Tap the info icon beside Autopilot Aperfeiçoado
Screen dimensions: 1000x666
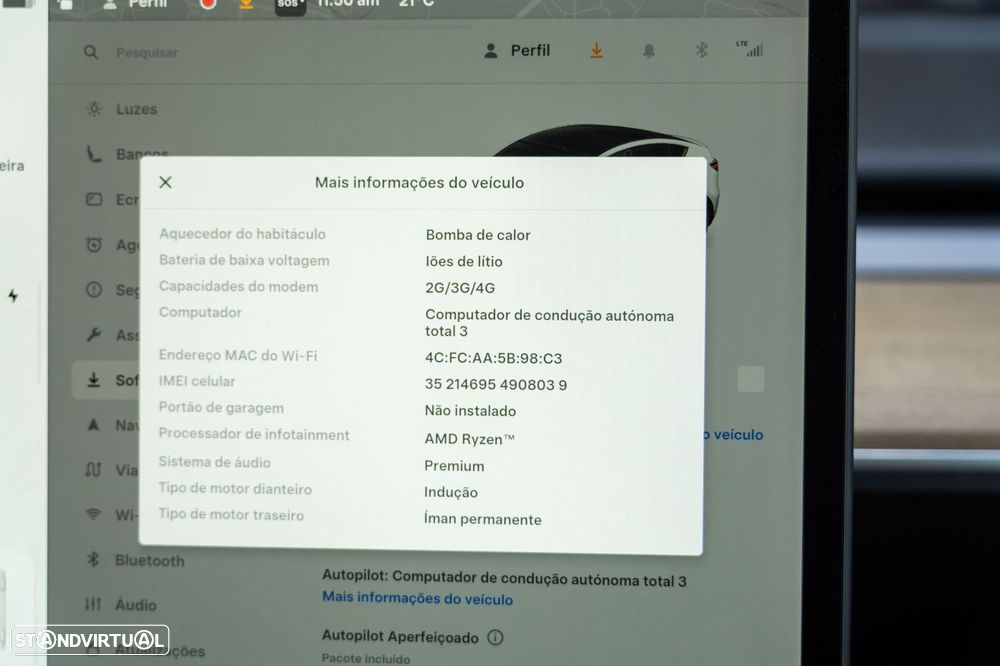pos(495,637)
